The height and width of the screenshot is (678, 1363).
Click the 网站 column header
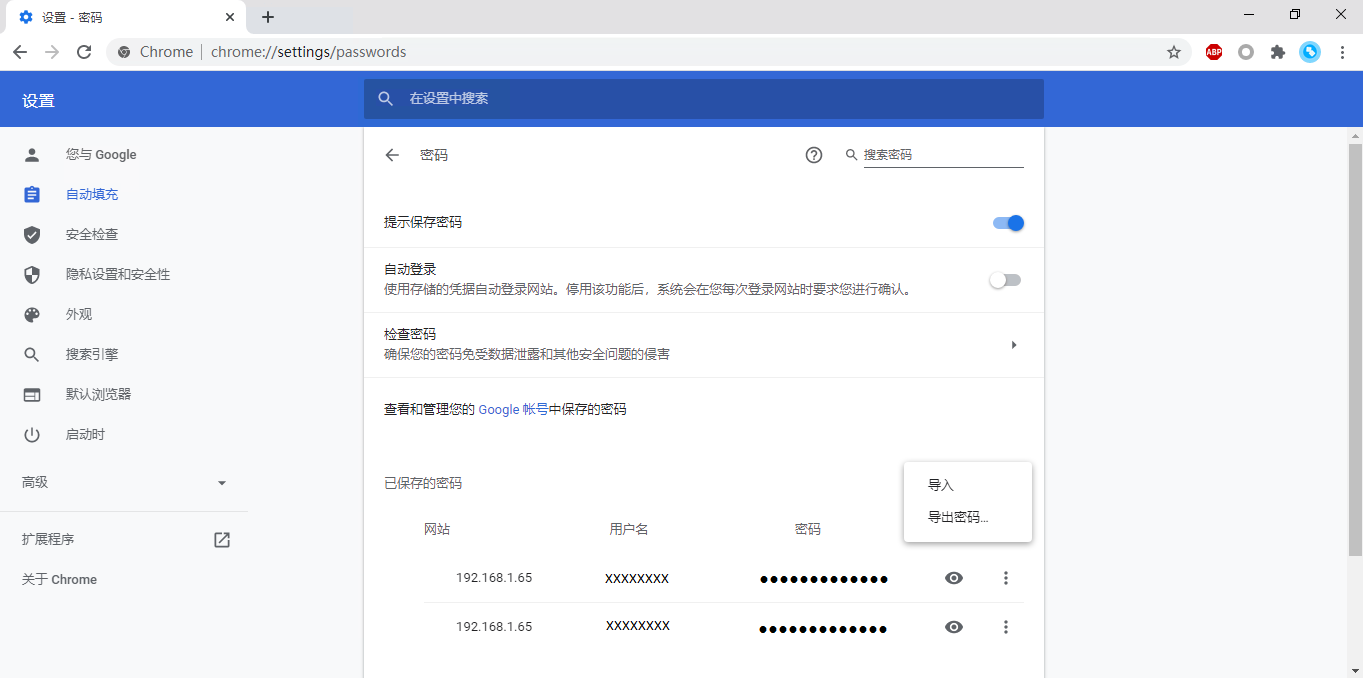click(437, 529)
